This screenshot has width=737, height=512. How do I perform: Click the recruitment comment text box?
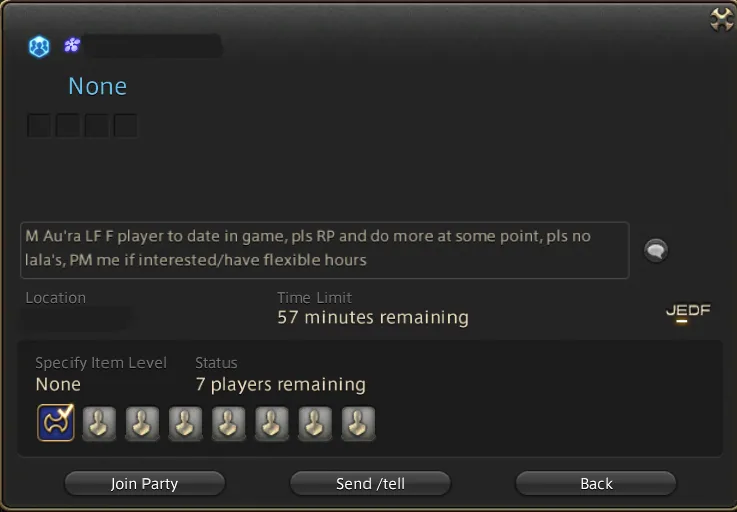click(324, 250)
